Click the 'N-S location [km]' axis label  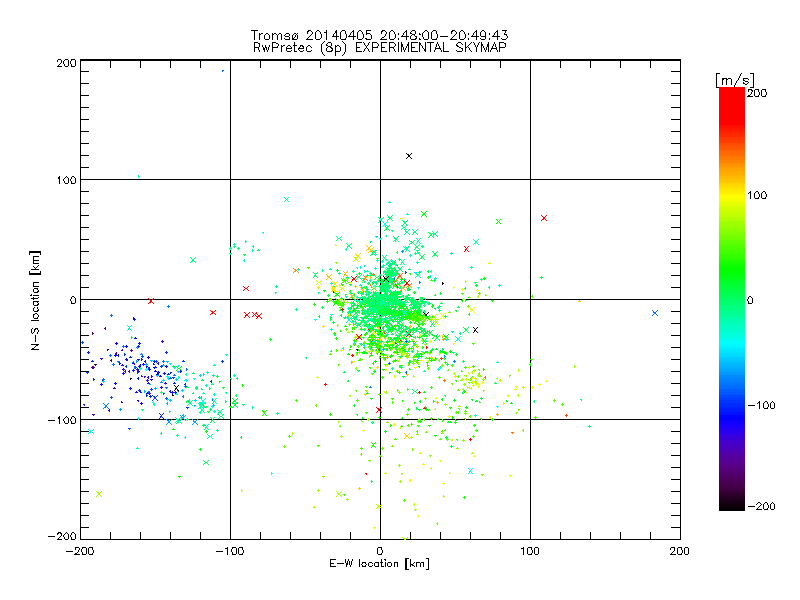pos(35,300)
